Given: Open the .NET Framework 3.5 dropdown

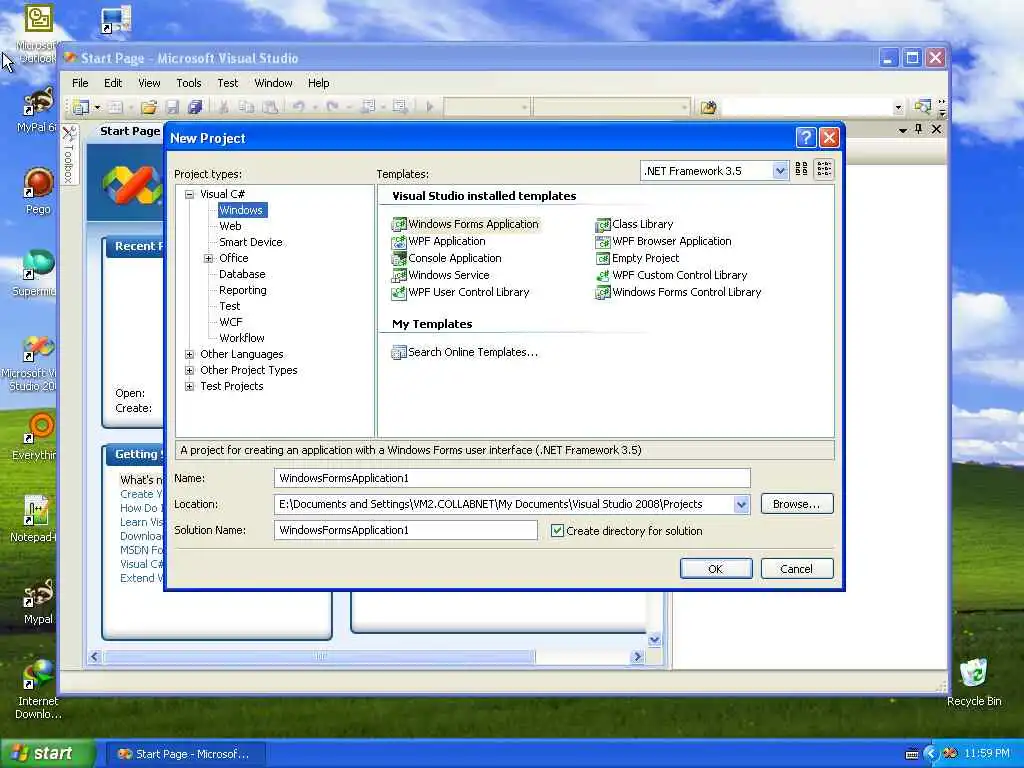Looking at the screenshot, I should [780, 171].
